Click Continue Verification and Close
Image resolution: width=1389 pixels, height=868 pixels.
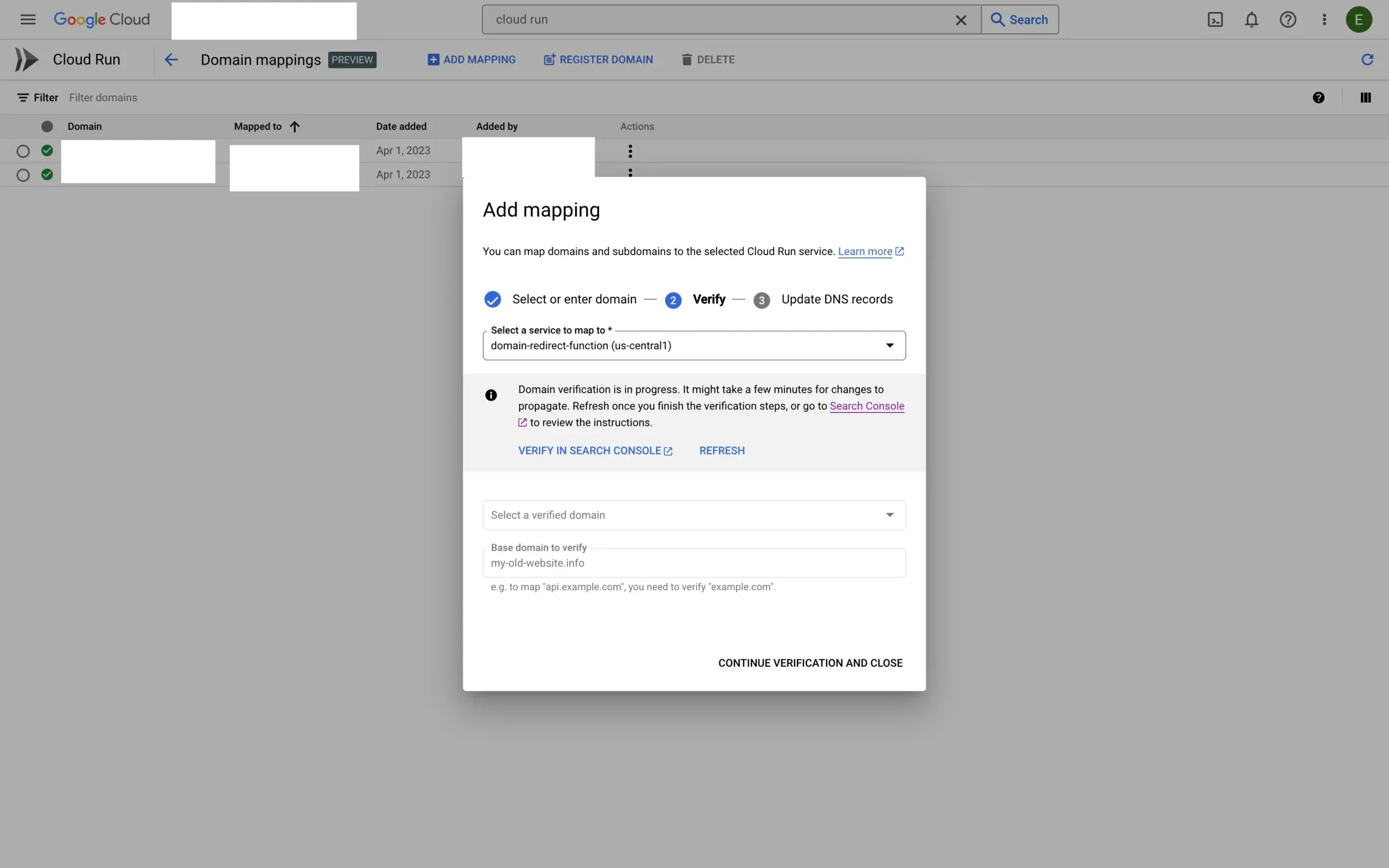coord(809,662)
